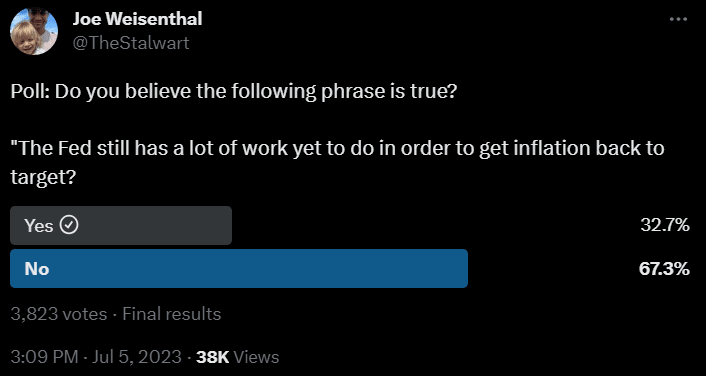Visit the @TheStalwart handle link
Image resolution: width=706 pixels, height=376 pixels.
[131, 43]
